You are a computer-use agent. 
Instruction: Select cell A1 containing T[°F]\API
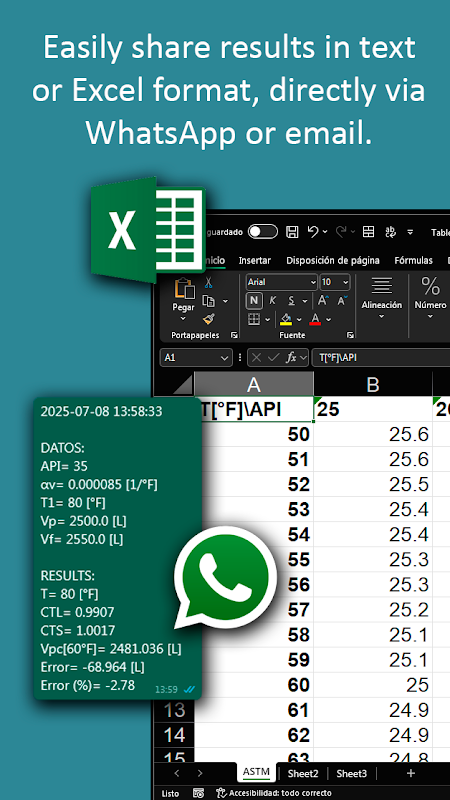(254, 409)
